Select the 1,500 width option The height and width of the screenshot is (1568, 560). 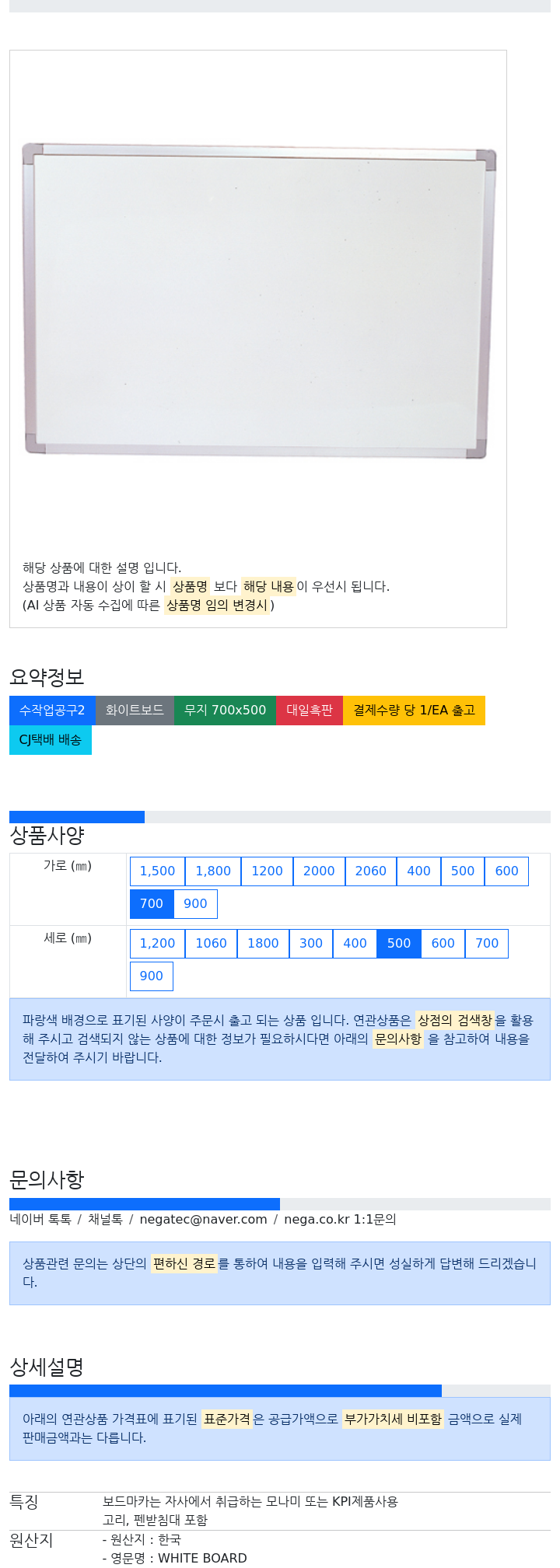(157, 871)
